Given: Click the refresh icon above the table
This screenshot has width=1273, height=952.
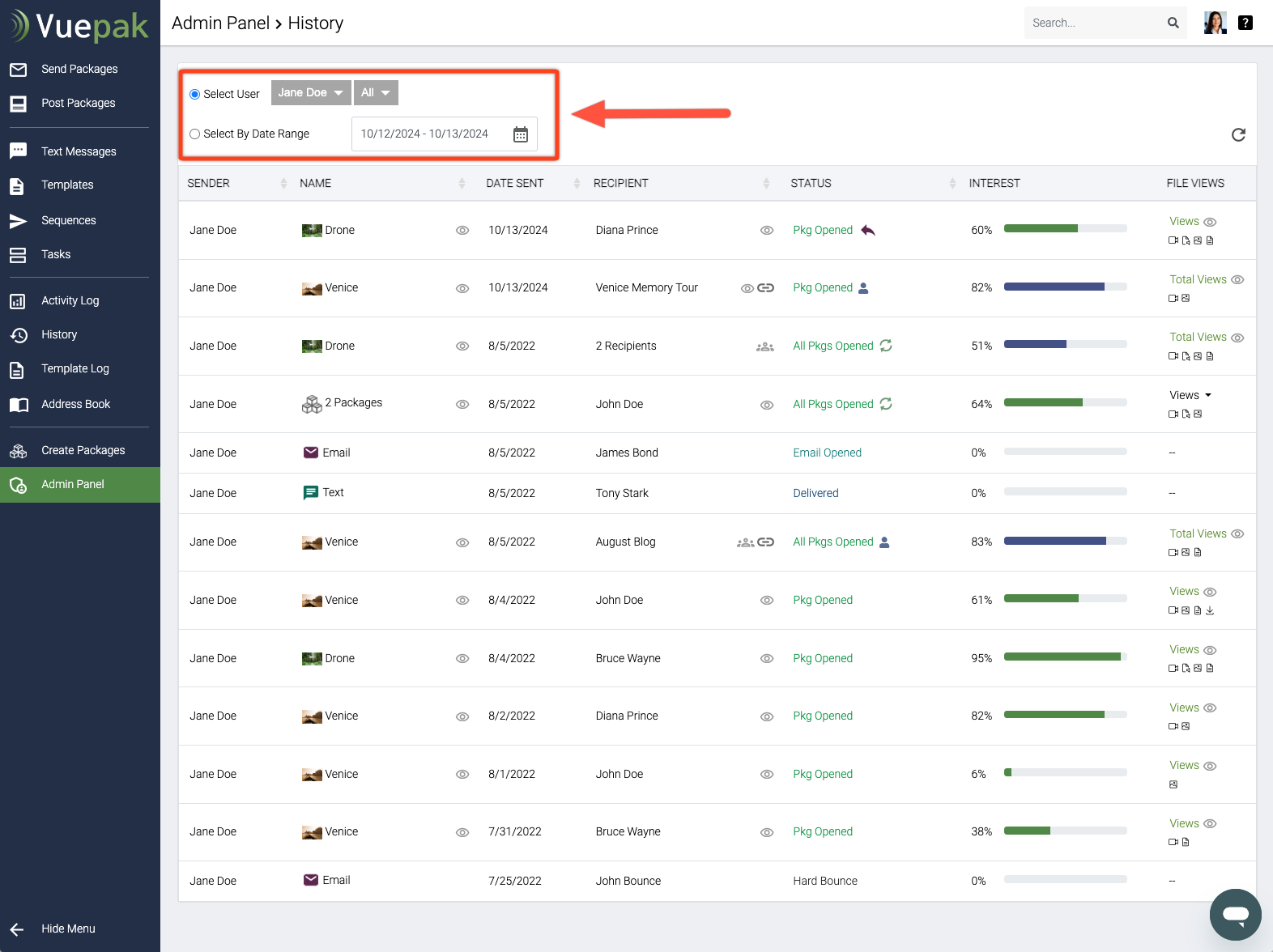Looking at the screenshot, I should [x=1237, y=135].
